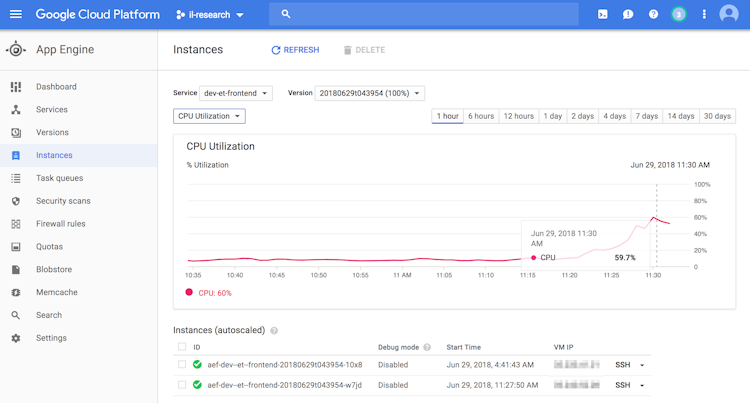Click the search magnifier icon in the top bar

(286, 14)
